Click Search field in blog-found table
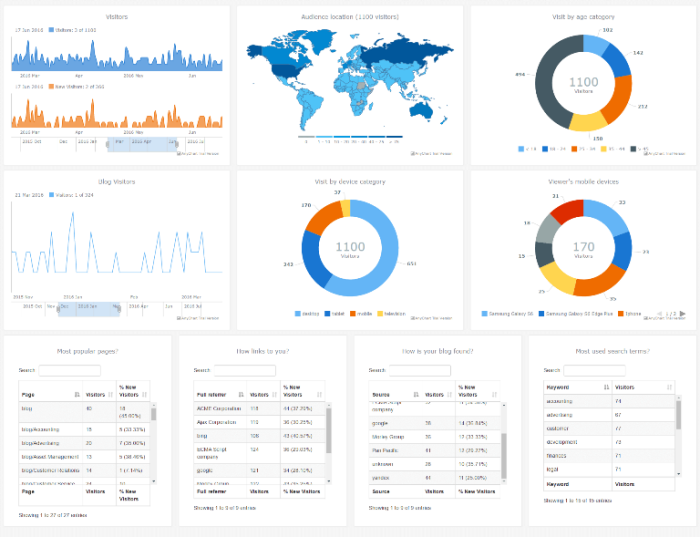The height and width of the screenshot is (537, 700). coord(420,370)
